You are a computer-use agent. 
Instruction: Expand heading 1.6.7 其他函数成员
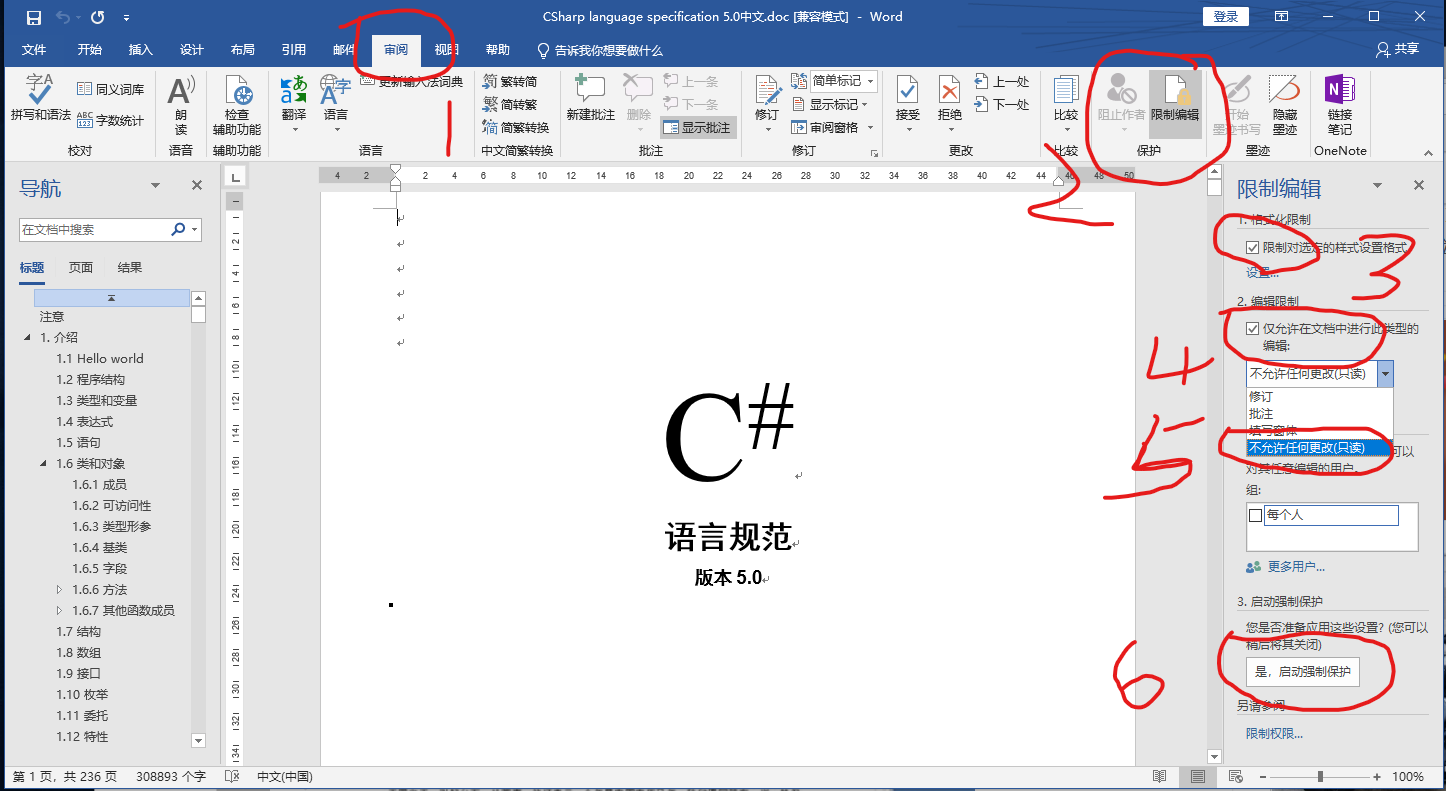[60, 611]
